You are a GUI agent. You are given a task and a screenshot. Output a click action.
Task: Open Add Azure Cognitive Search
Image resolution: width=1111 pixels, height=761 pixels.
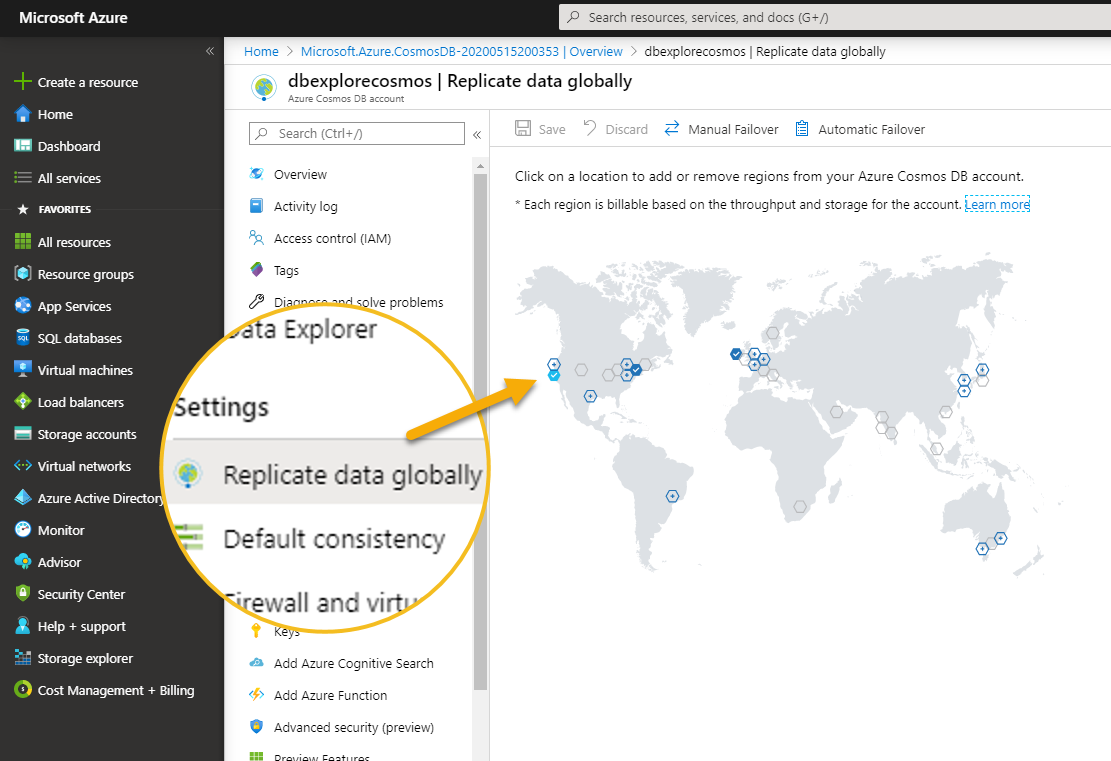point(354,663)
